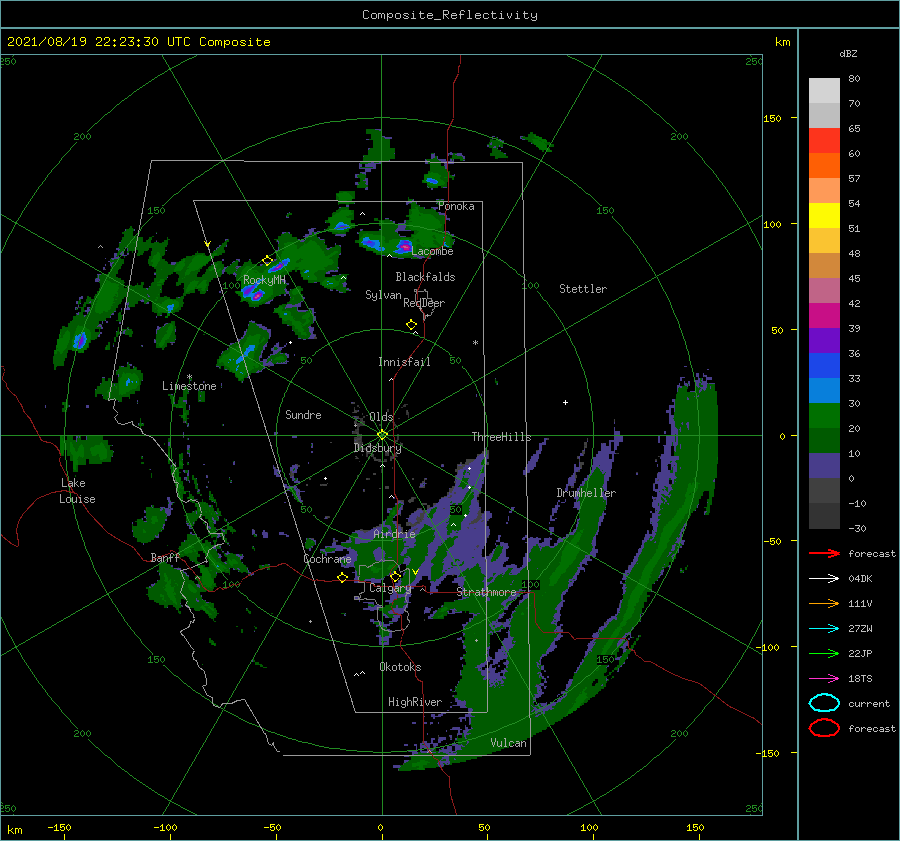Click the asterisk marker above Limestone
This screenshot has width=900, height=841.
pyautogui.click(x=189, y=377)
